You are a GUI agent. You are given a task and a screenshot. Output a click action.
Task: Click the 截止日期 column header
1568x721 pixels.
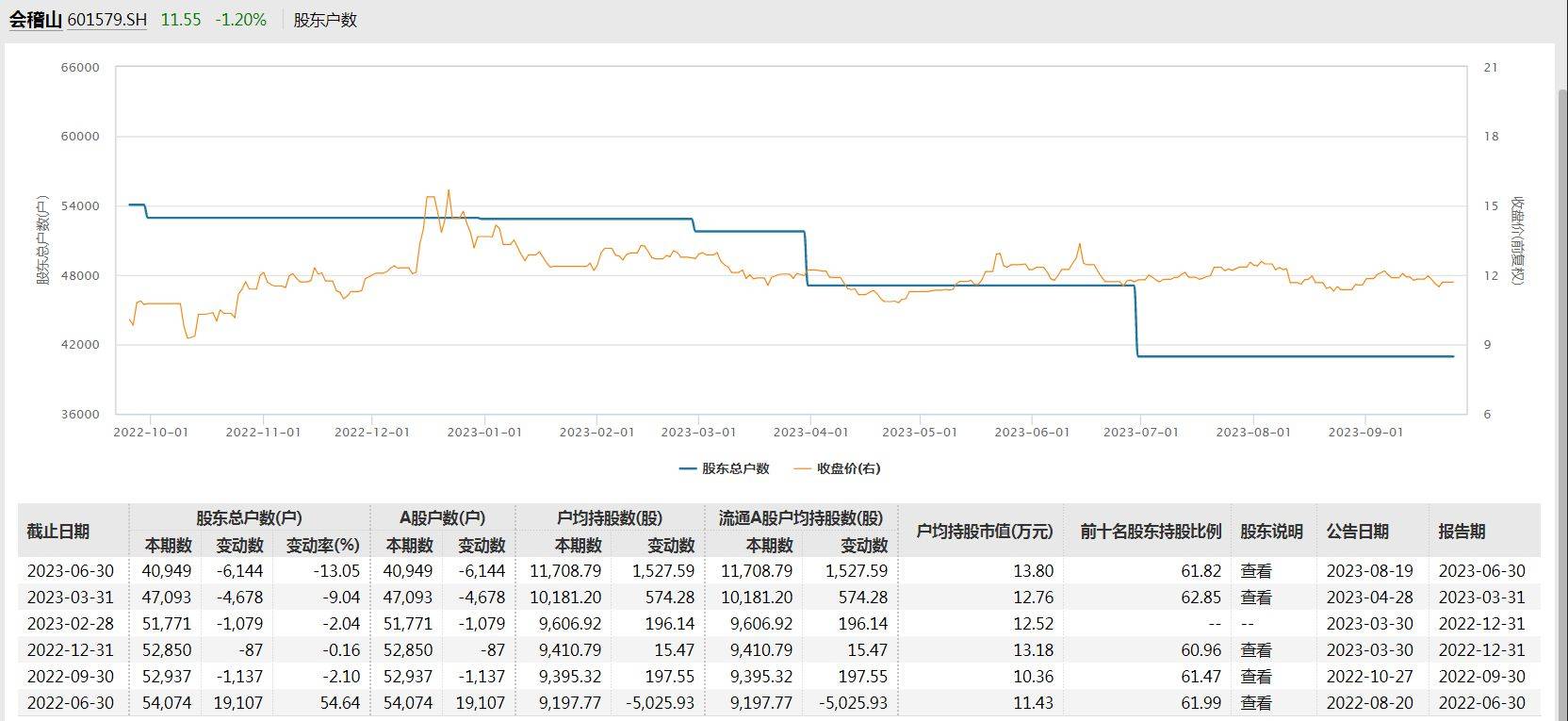pyautogui.click(x=58, y=532)
